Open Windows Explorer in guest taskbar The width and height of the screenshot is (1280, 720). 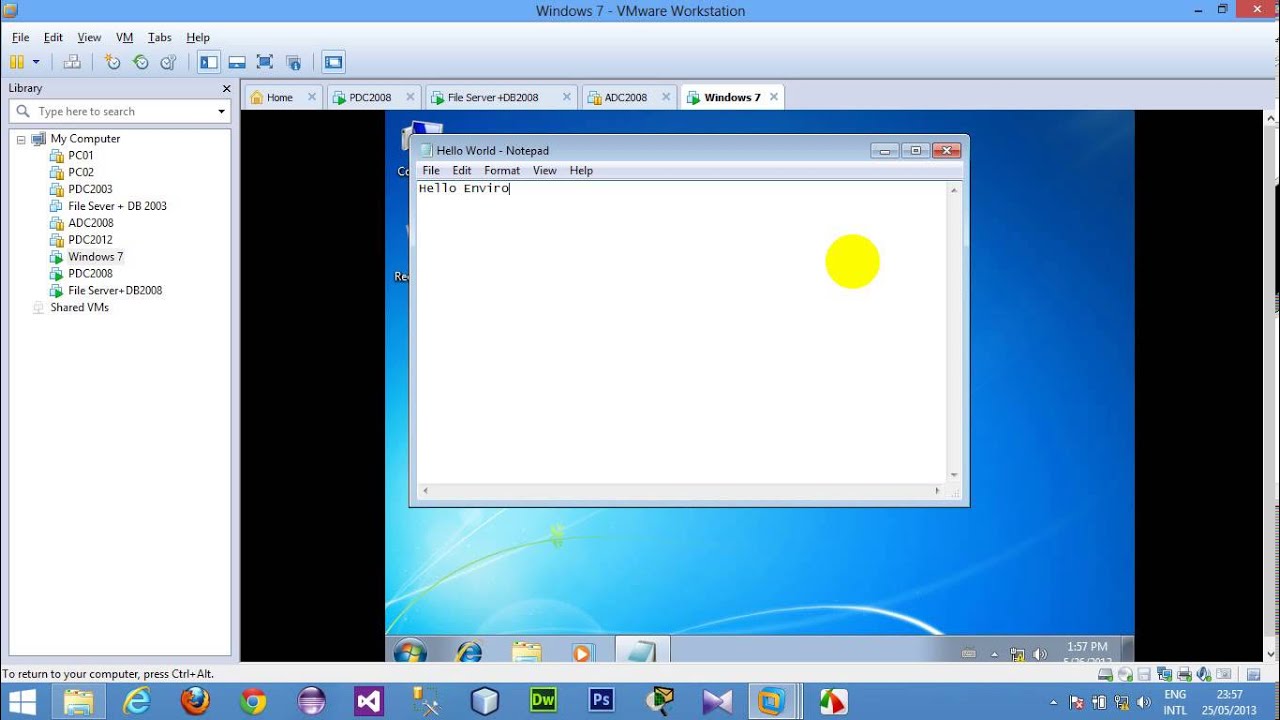click(x=526, y=652)
